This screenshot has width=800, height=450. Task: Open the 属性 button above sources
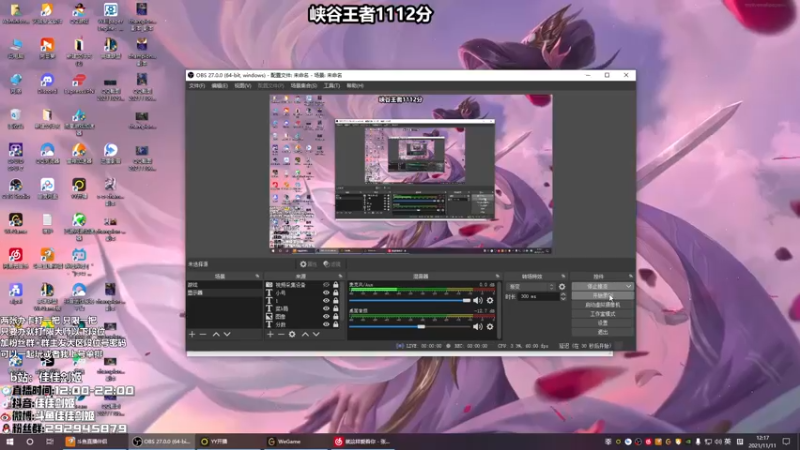point(308,264)
